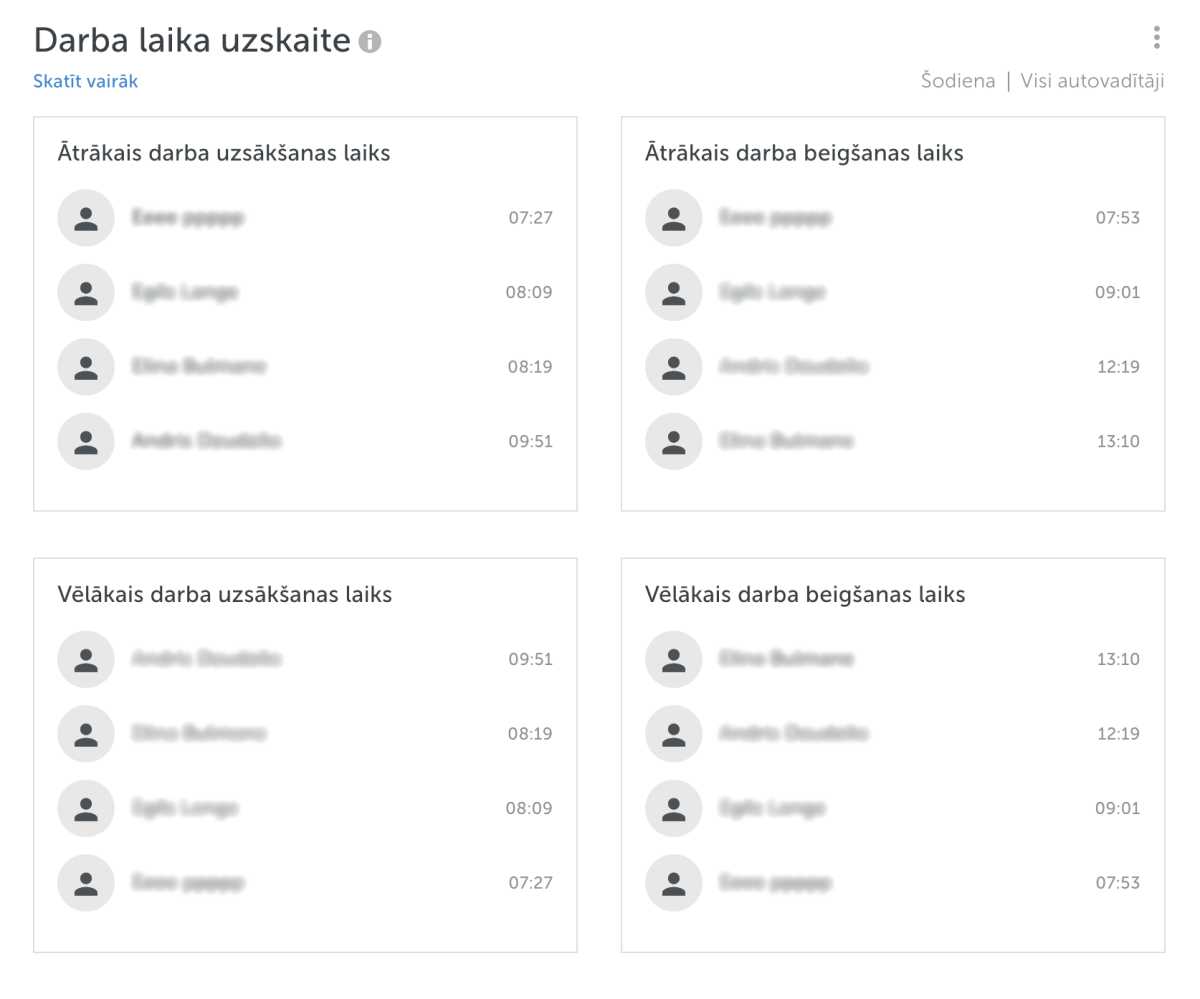
Task: Select driver name at 09:01 in Vēlākais darba beigšanas
Action: tap(772, 808)
